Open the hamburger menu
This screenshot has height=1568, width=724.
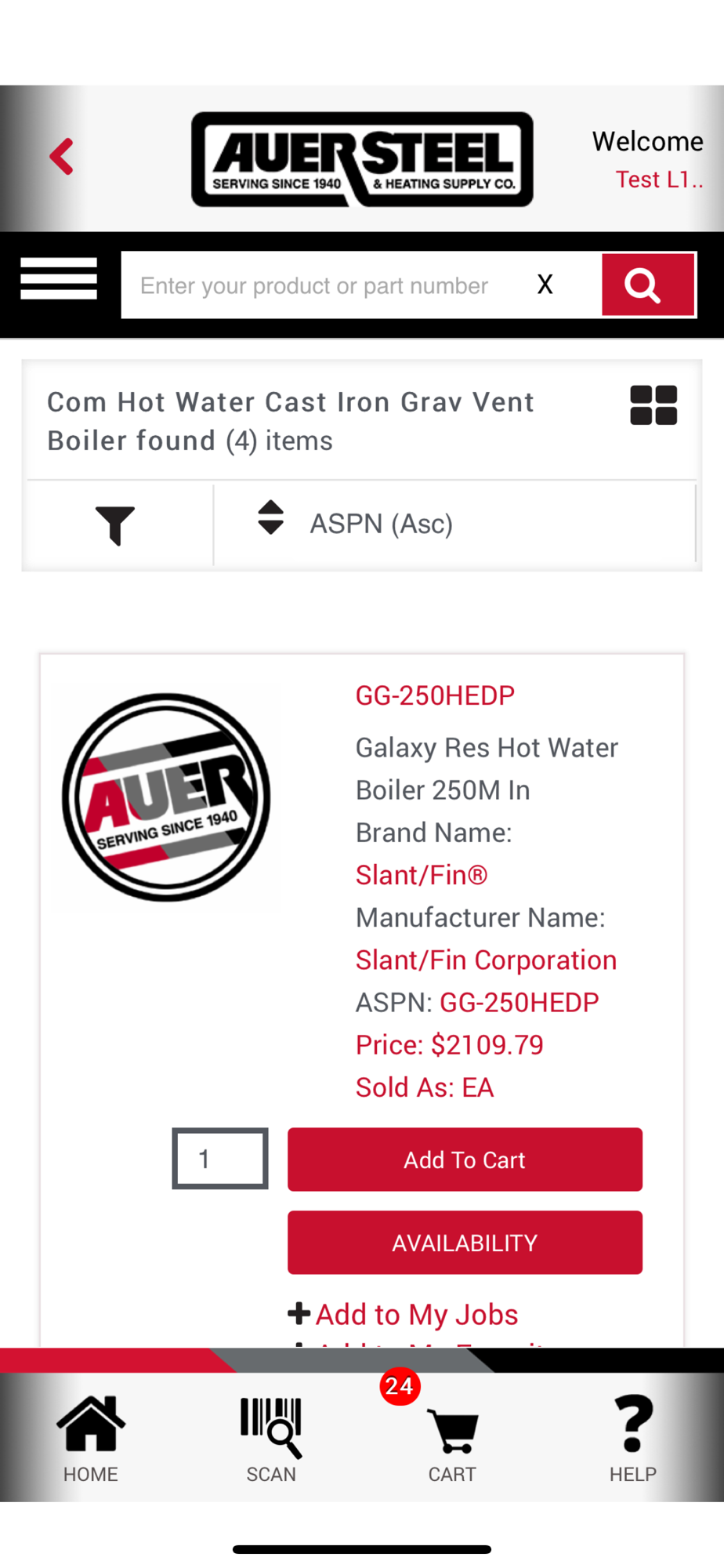[x=59, y=278]
